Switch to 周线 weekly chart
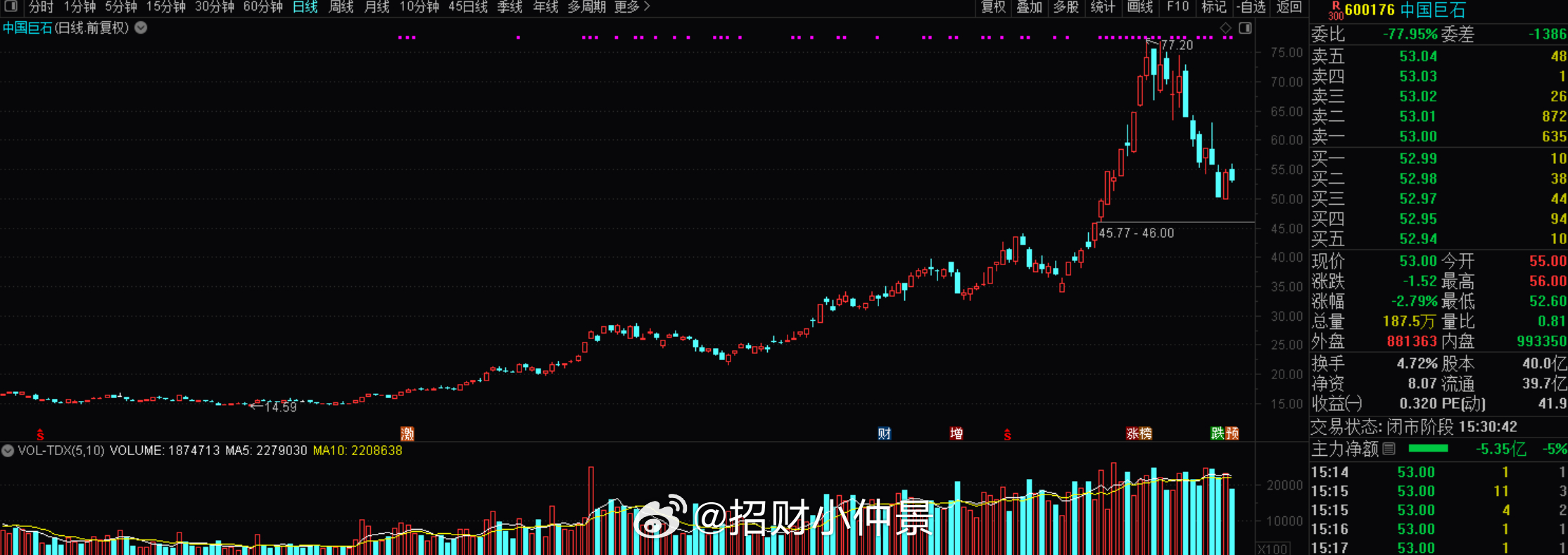1568x555 pixels. click(341, 7)
